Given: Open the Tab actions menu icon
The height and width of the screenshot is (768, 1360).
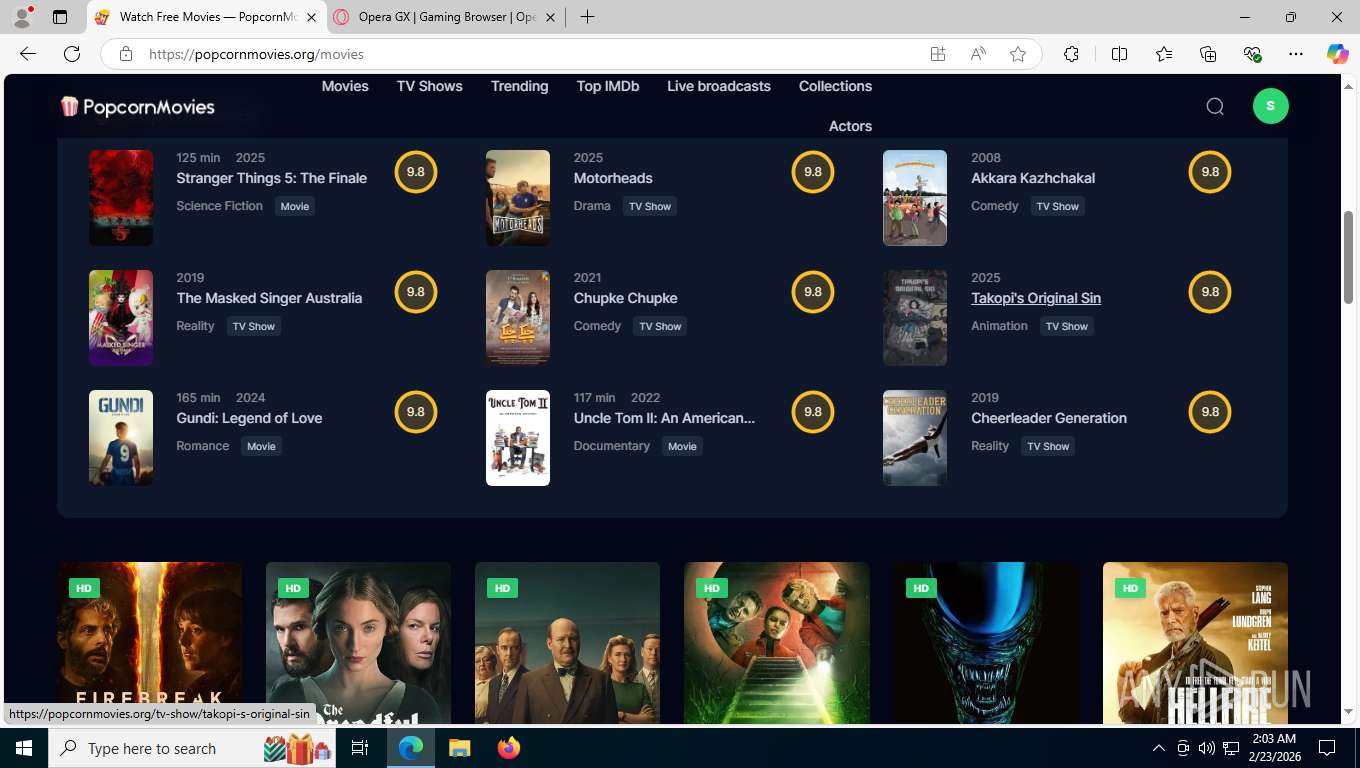Looking at the screenshot, I should pos(60,17).
